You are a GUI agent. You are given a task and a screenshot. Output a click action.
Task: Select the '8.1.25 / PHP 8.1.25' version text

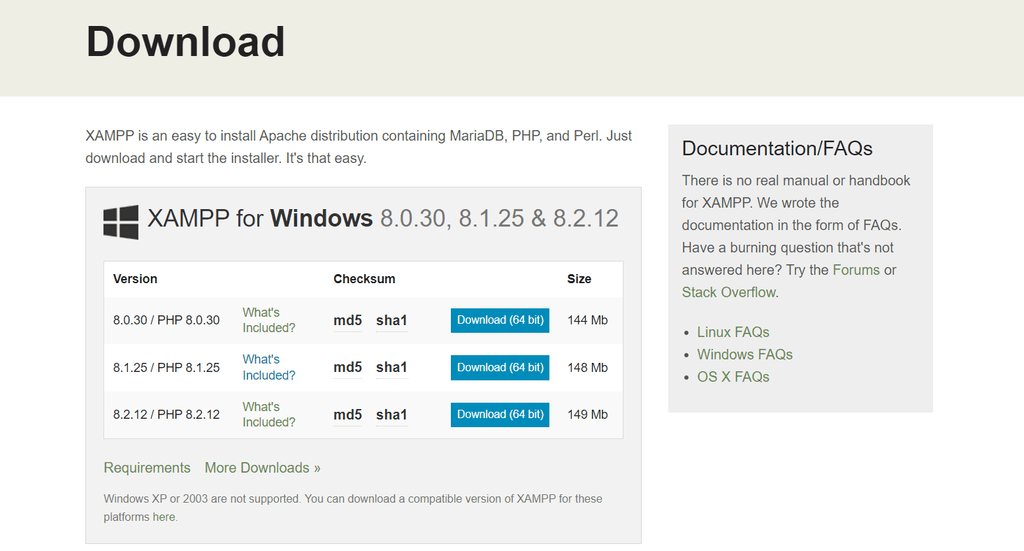tap(167, 368)
